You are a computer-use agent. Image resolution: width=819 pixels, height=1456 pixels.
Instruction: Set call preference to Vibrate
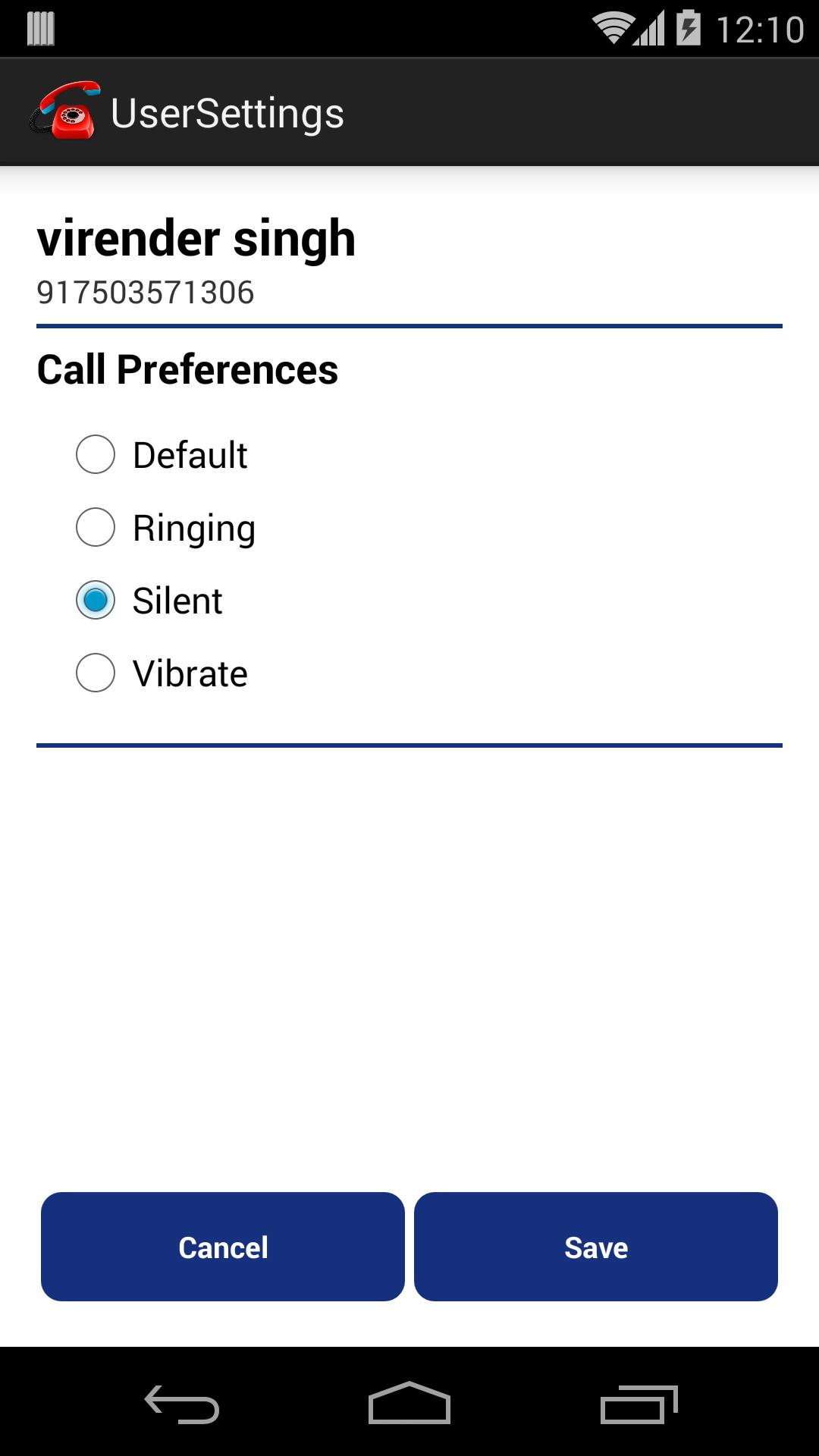point(96,673)
